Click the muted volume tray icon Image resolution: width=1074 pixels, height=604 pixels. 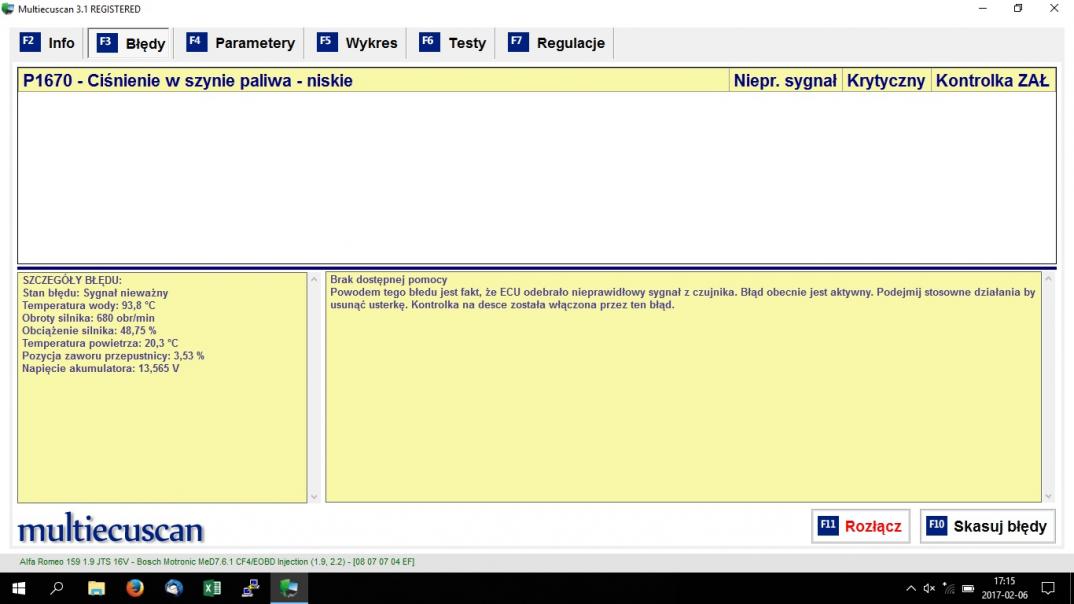click(x=929, y=588)
